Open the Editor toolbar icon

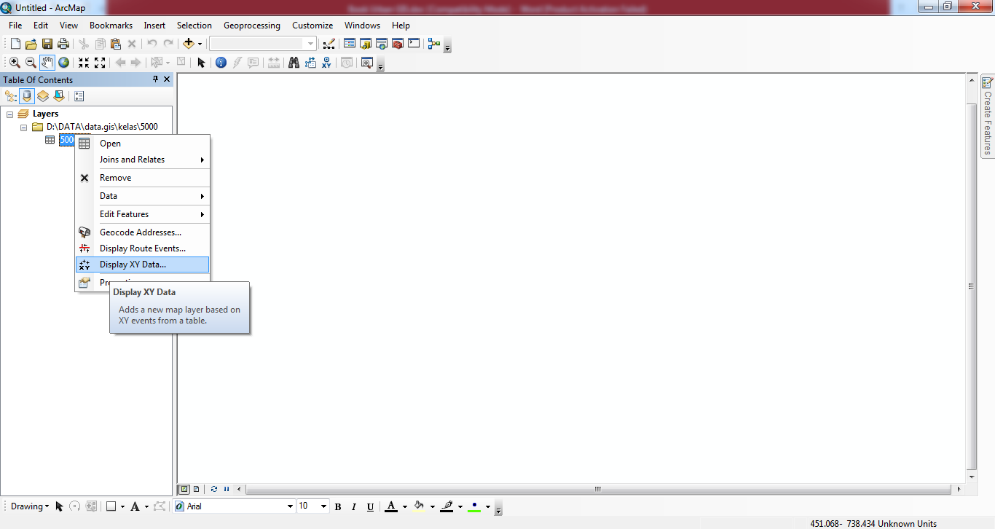[x=329, y=44]
